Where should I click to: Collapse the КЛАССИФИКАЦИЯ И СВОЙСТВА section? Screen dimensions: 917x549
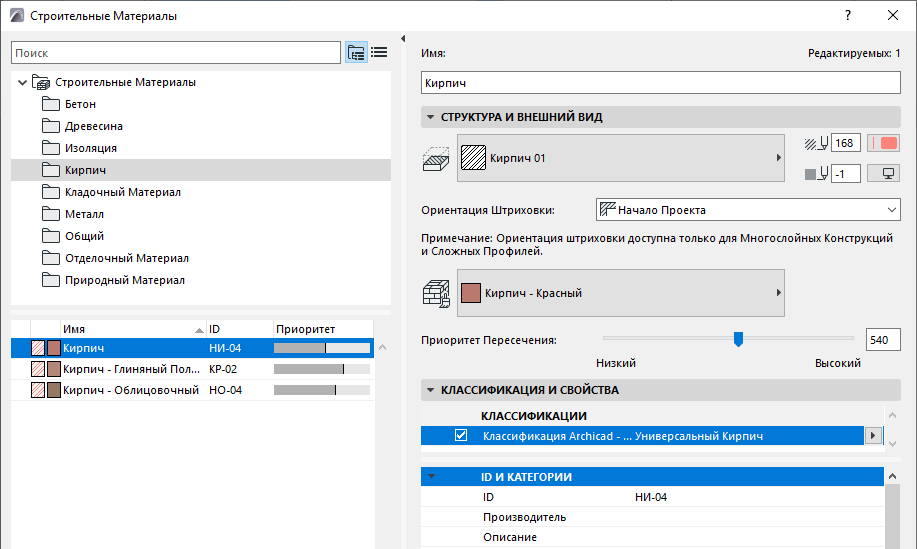[x=430, y=389]
